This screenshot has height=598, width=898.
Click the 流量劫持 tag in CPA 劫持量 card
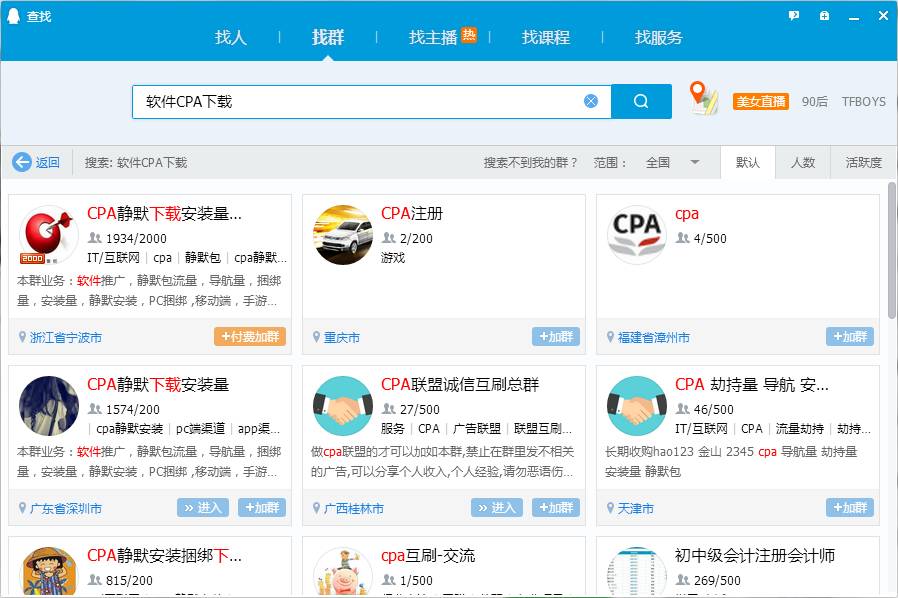(x=799, y=428)
